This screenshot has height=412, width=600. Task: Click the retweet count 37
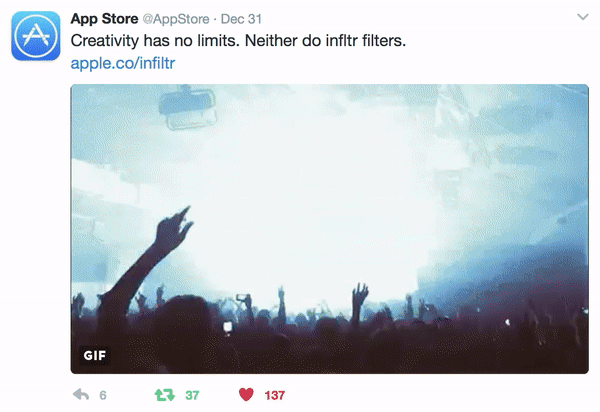pyautogui.click(x=192, y=395)
